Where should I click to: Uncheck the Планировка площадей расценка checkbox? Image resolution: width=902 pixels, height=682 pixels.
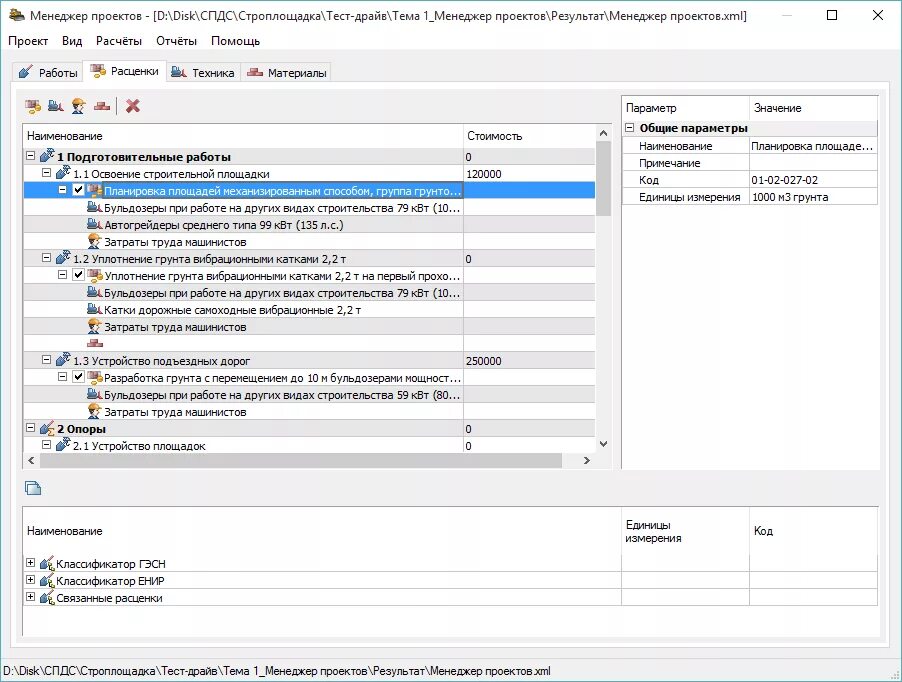coord(78,190)
